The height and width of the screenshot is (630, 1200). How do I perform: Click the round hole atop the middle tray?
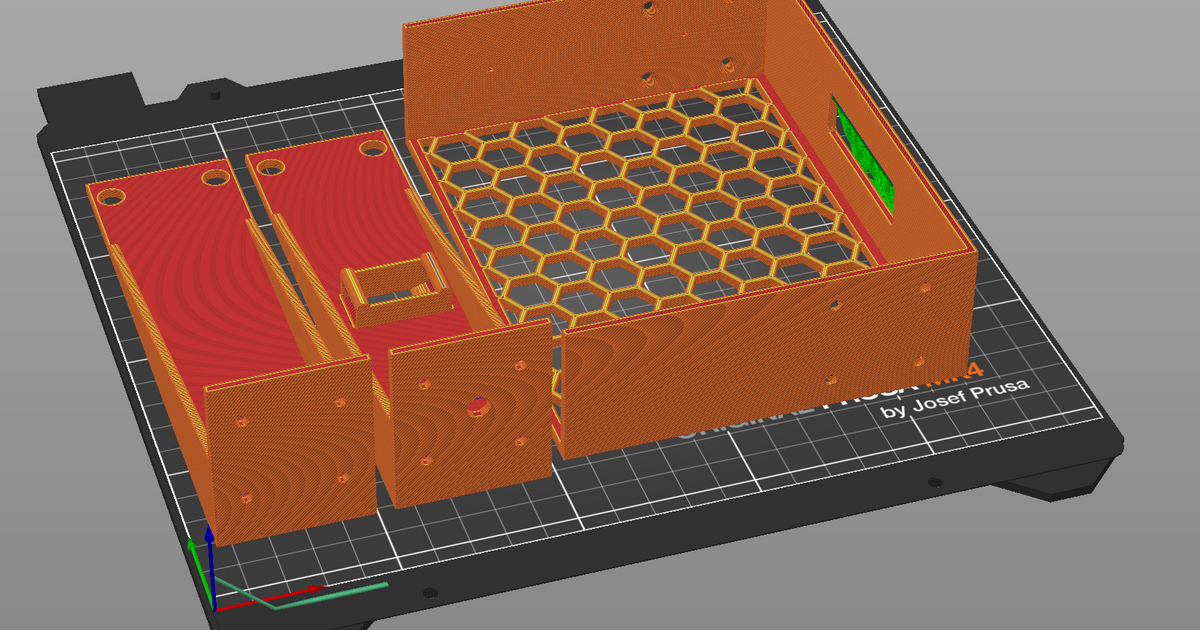[372, 148]
